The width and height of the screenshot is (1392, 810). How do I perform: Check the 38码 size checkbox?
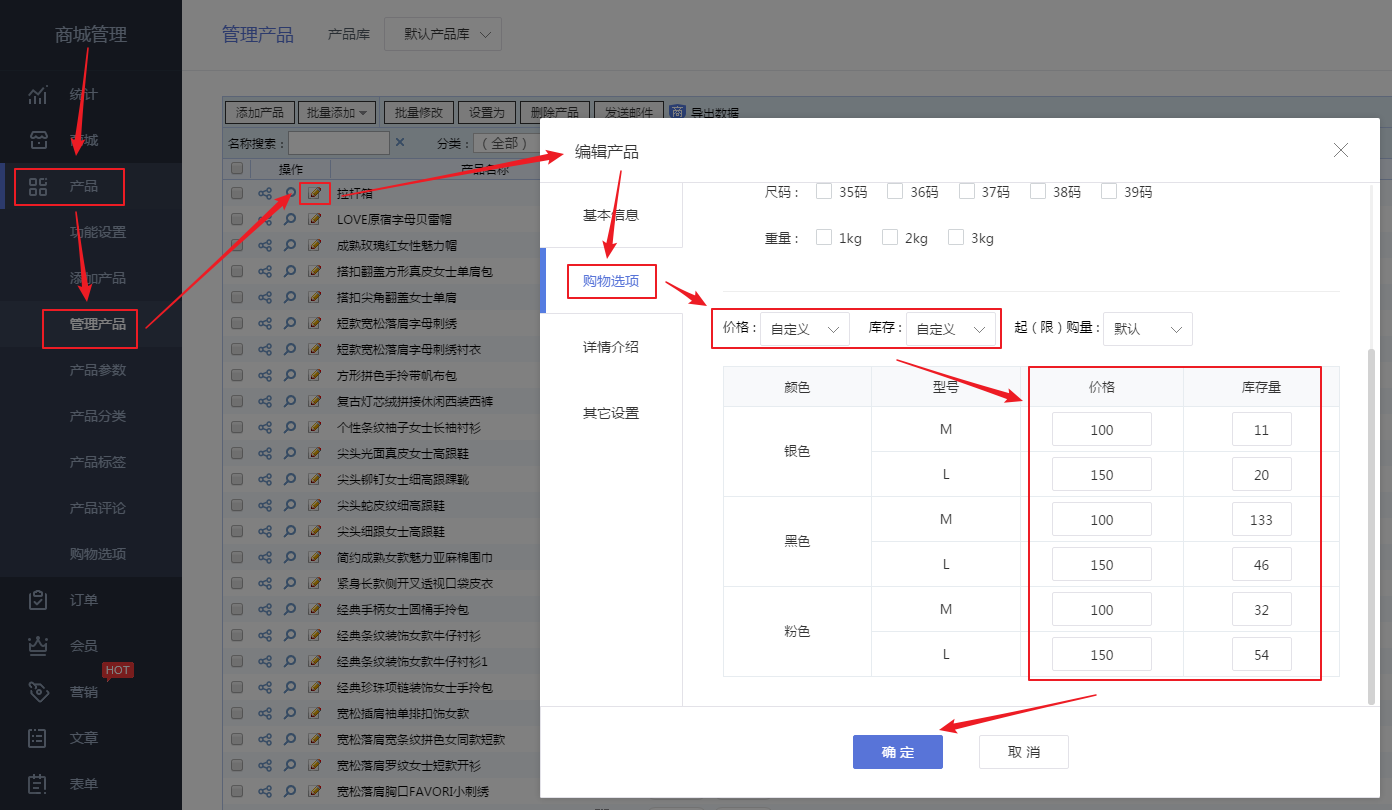tap(1038, 191)
